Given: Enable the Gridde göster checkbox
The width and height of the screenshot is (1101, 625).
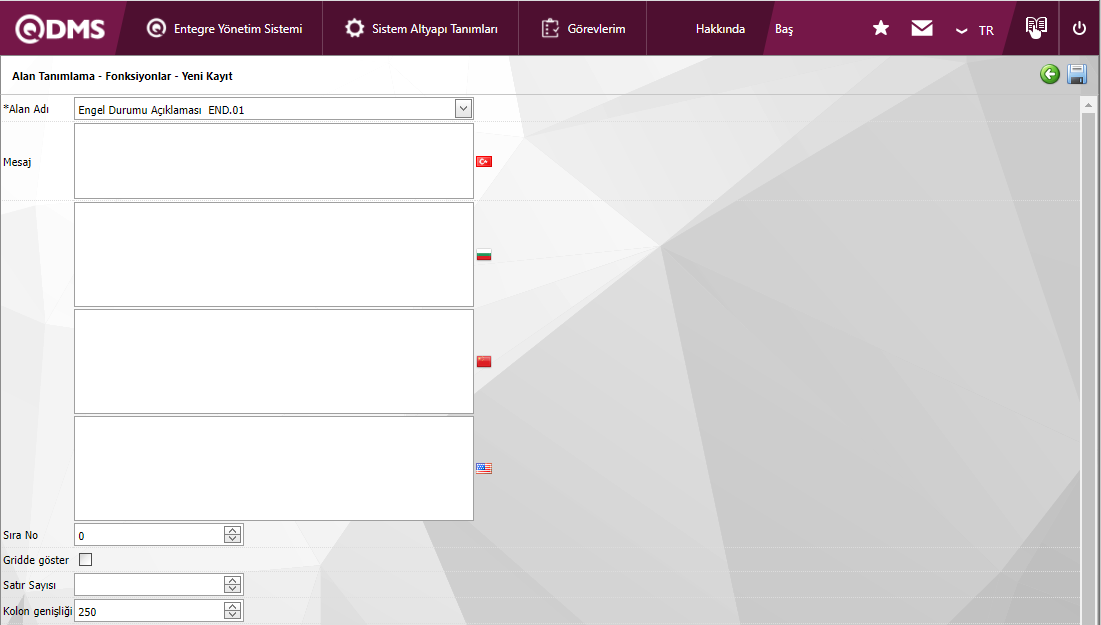Looking at the screenshot, I should (86, 560).
